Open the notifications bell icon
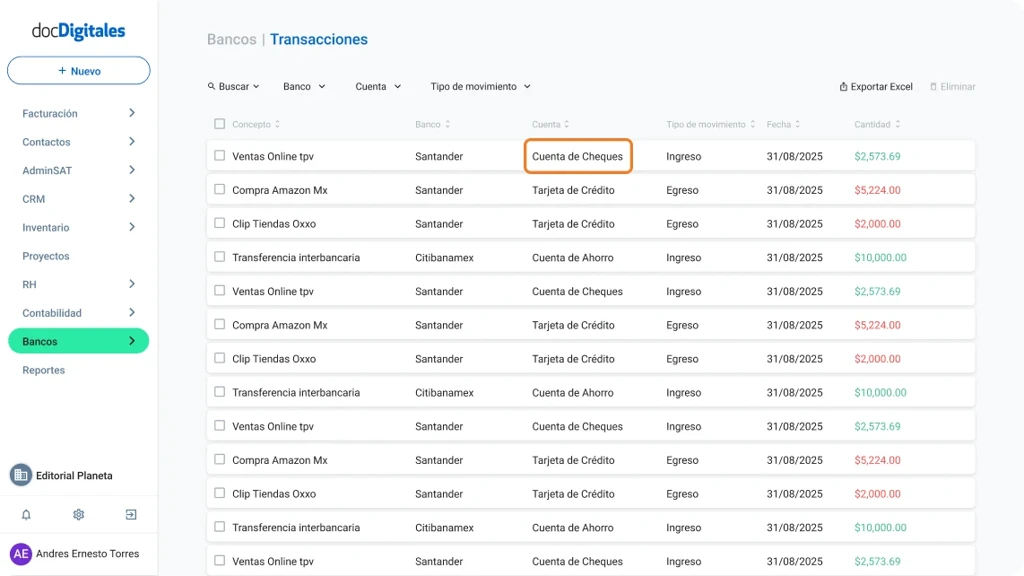The image size is (1024, 576). pyautogui.click(x=26, y=514)
